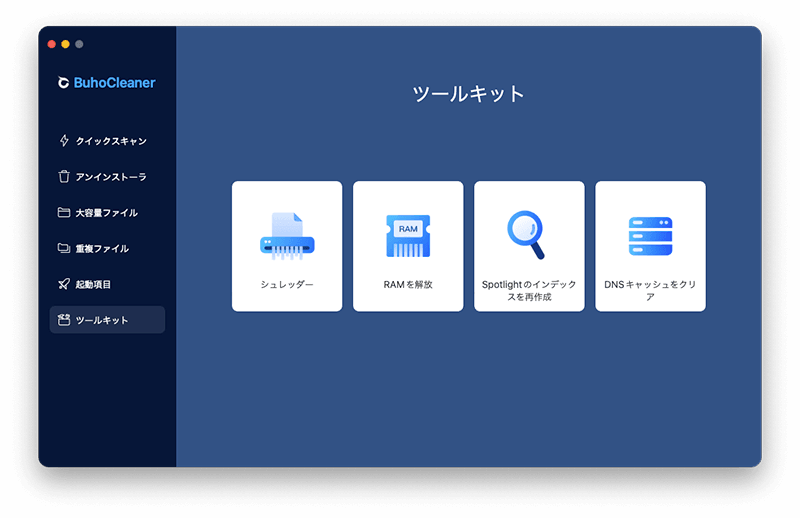This screenshot has height=518, width=800.
Task: Open DNSキャッシュをクリア card
Action: point(651,246)
